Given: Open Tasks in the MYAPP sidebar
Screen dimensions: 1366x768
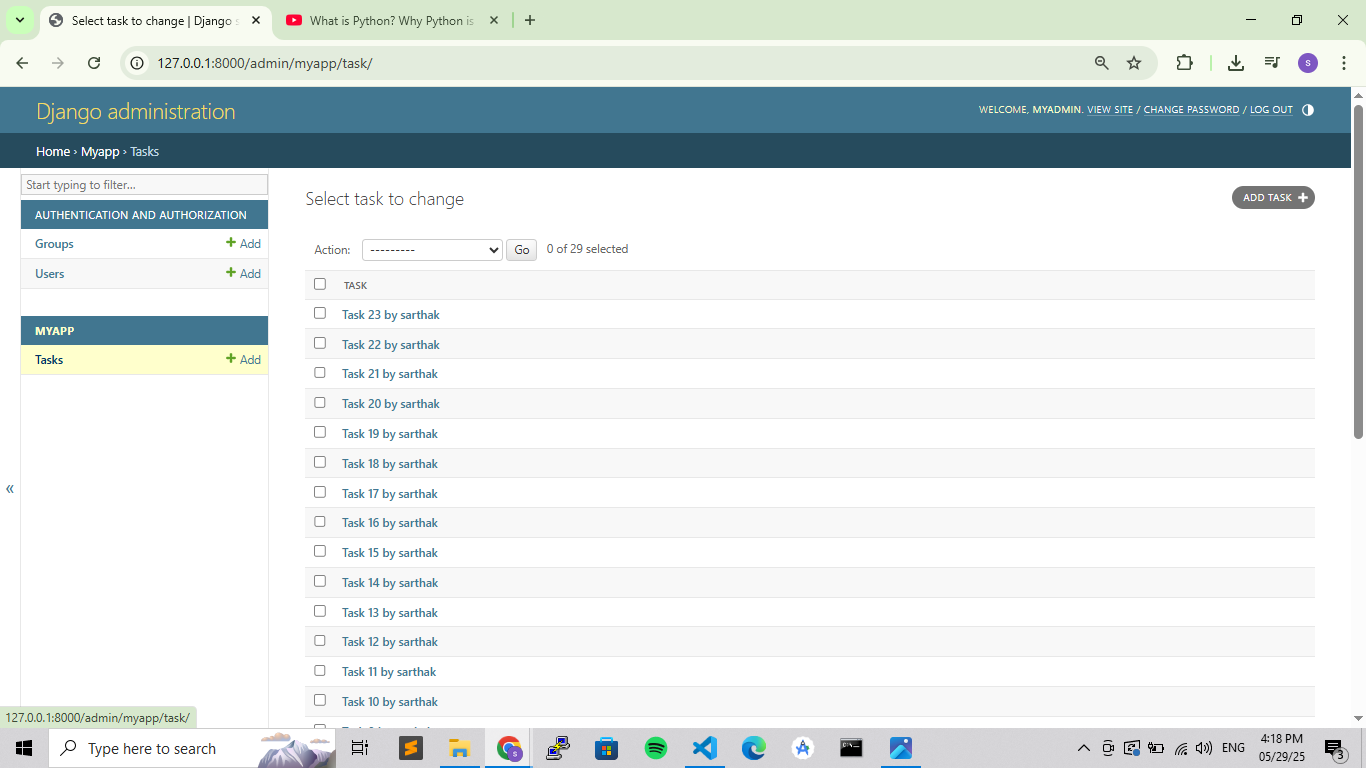Looking at the screenshot, I should point(49,360).
